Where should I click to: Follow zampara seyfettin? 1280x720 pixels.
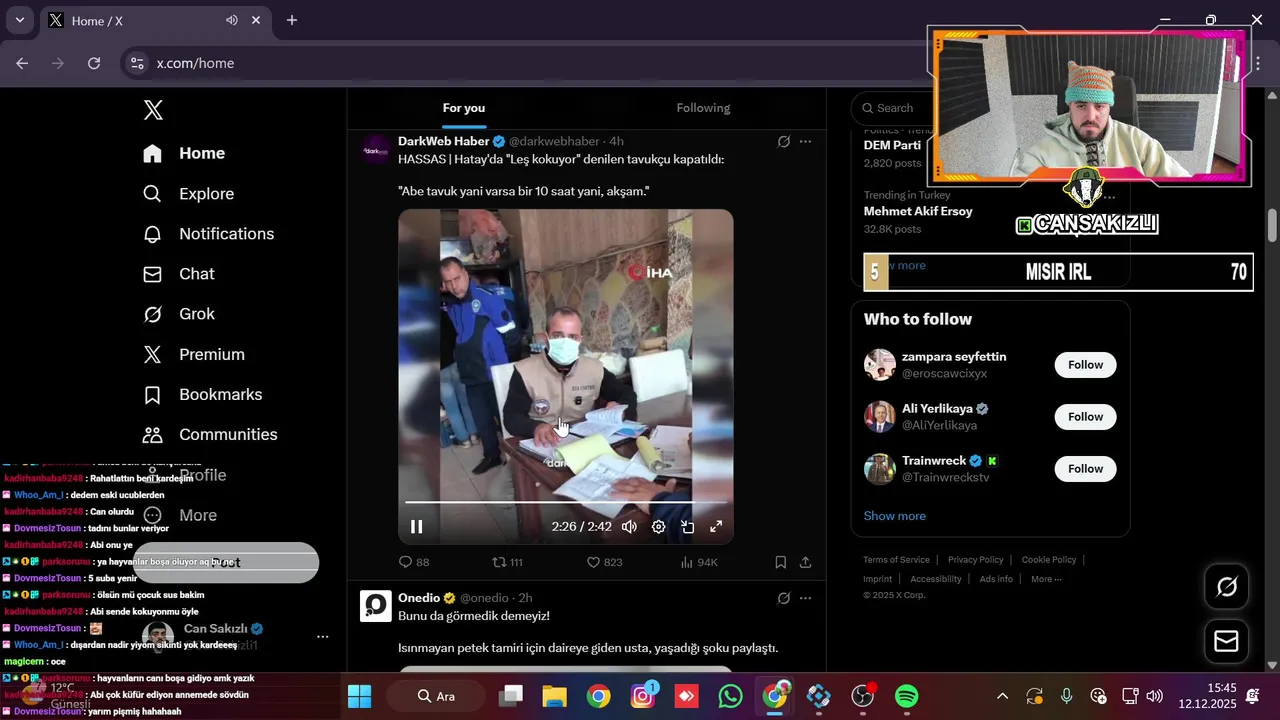coord(1085,365)
